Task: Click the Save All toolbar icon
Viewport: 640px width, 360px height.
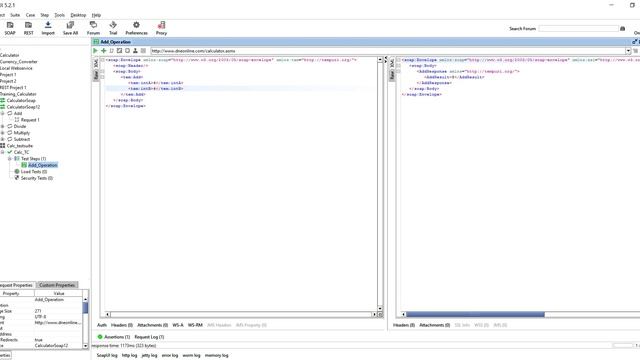Action: (70, 25)
